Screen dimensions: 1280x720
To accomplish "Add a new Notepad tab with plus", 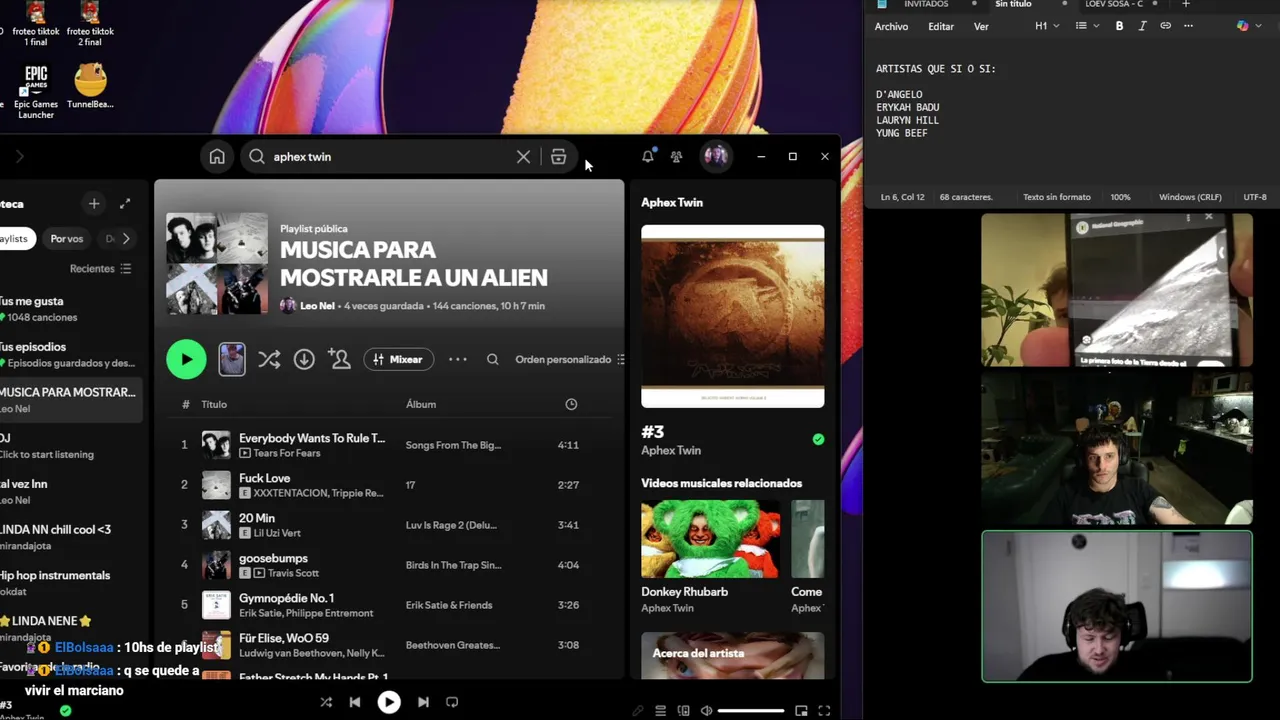I will click(1186, 4).
